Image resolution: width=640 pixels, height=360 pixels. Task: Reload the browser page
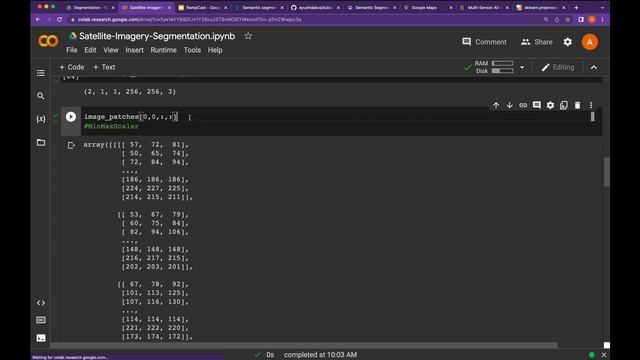pos(60,20)
